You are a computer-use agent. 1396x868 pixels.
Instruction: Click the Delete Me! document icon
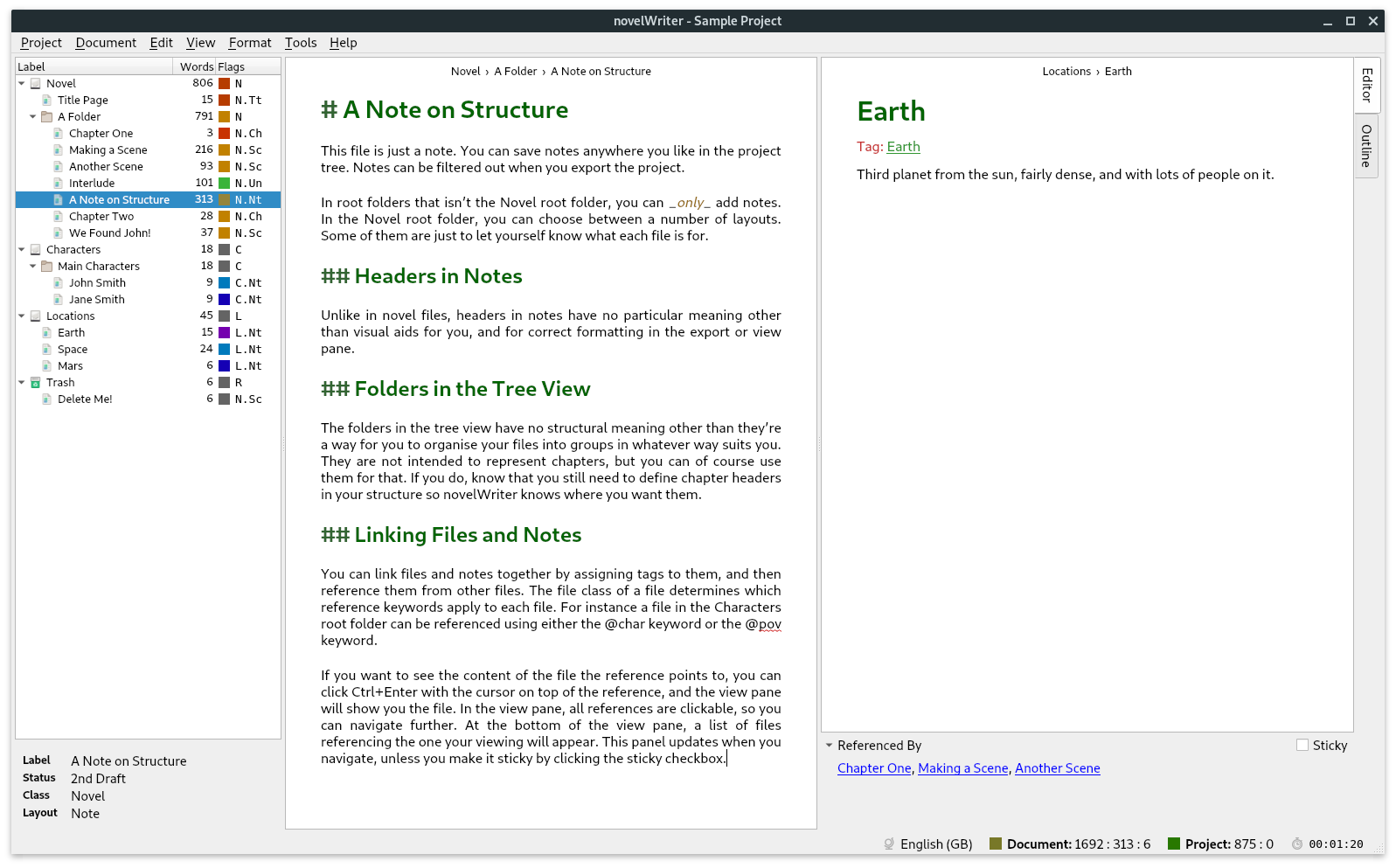(47, 399)
